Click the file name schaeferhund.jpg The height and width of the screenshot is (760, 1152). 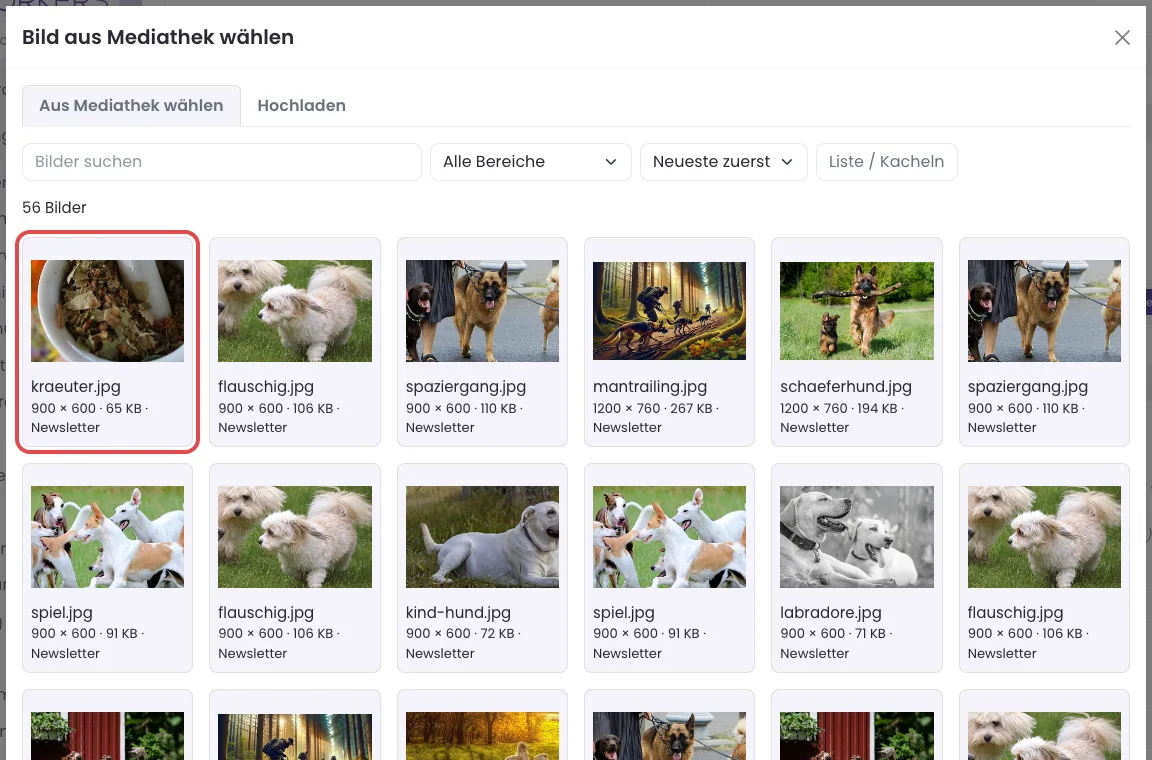[x=846, y=387]
